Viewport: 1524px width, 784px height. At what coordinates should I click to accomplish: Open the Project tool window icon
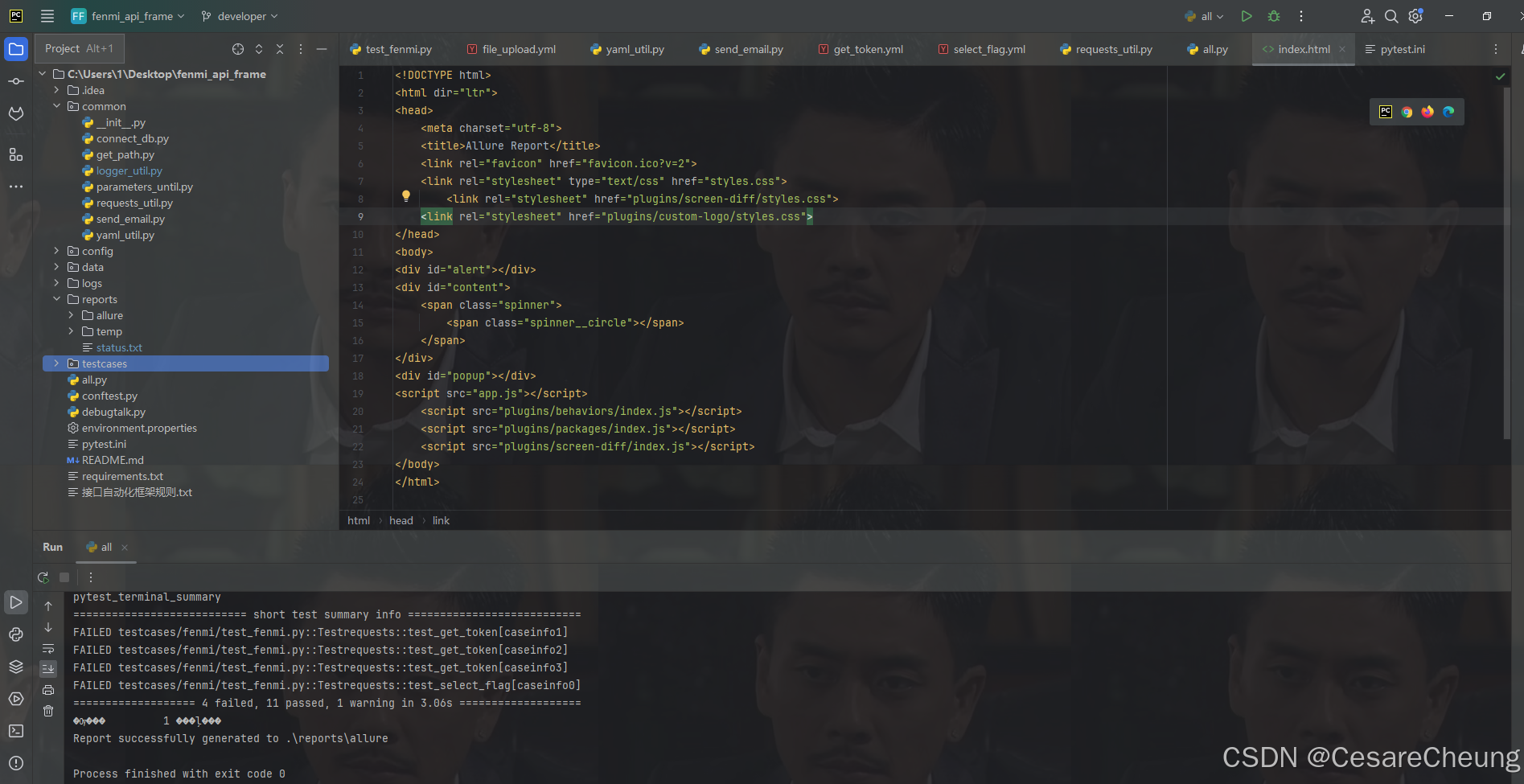pos(16,49)
